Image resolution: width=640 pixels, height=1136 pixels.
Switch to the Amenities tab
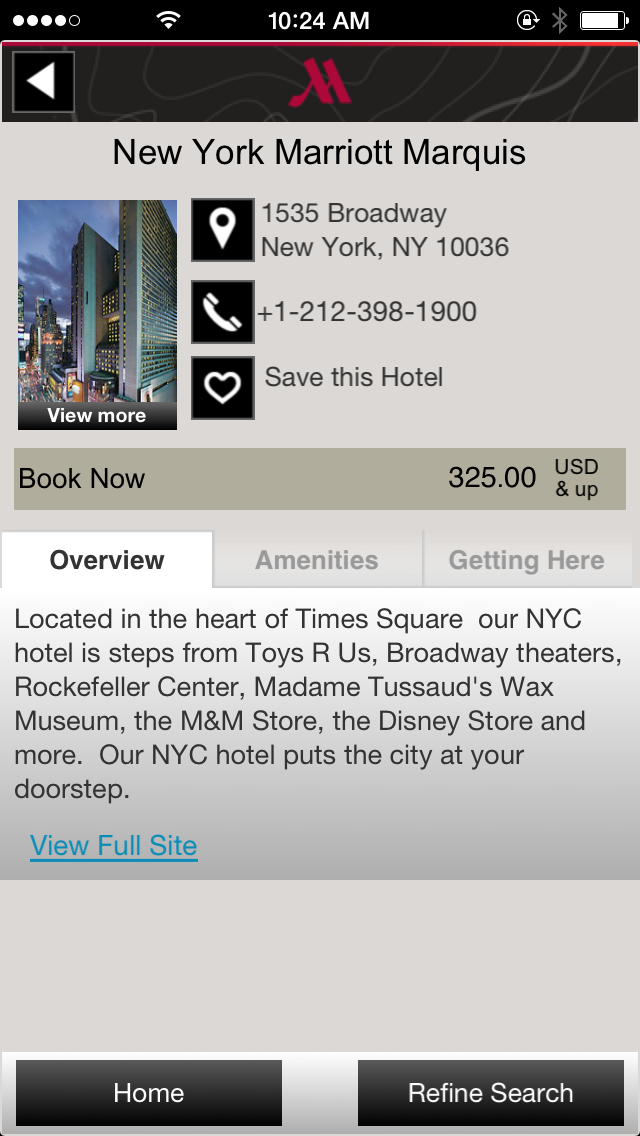pos(318,560)
